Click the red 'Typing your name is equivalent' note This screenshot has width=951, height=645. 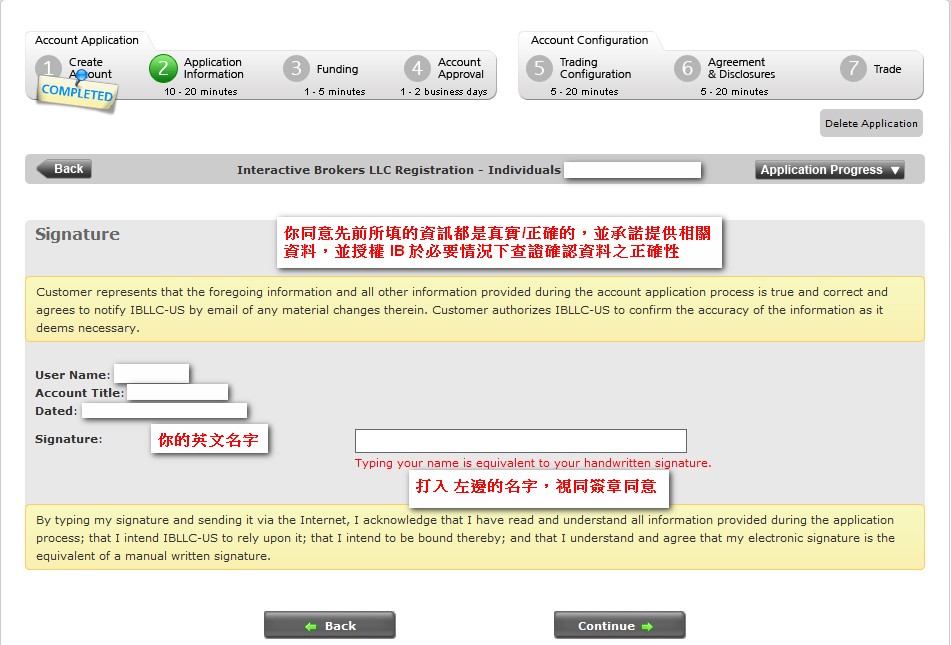pyautogui.click(x=533, y=463)
